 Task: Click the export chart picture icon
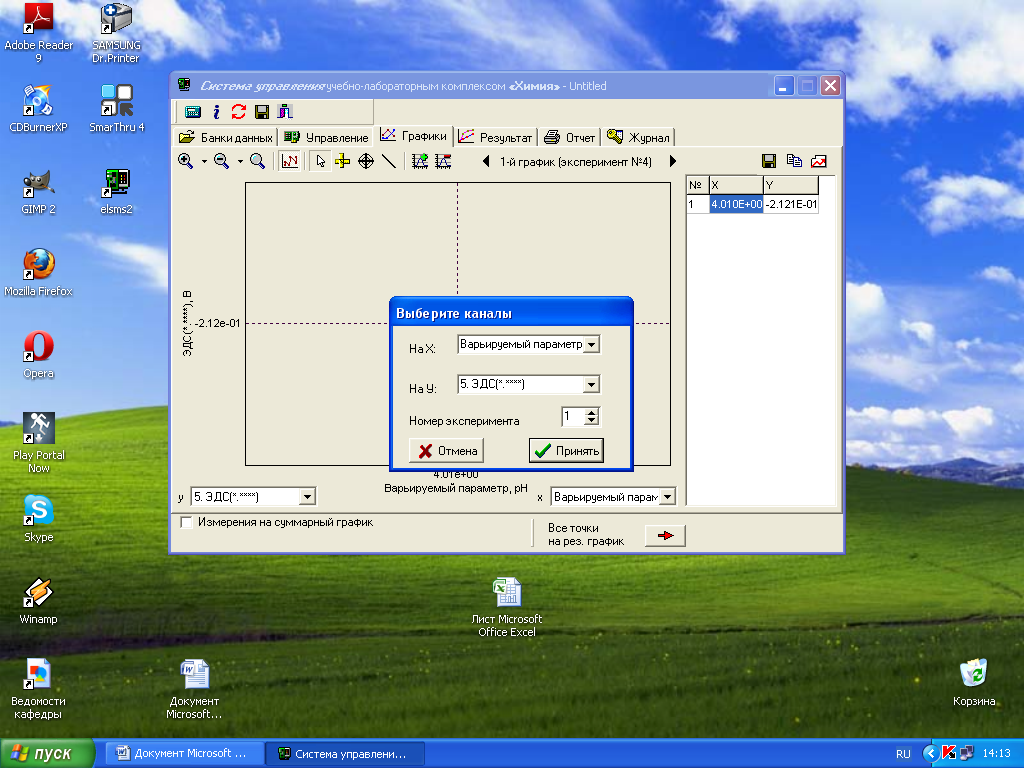coord(819,161)
